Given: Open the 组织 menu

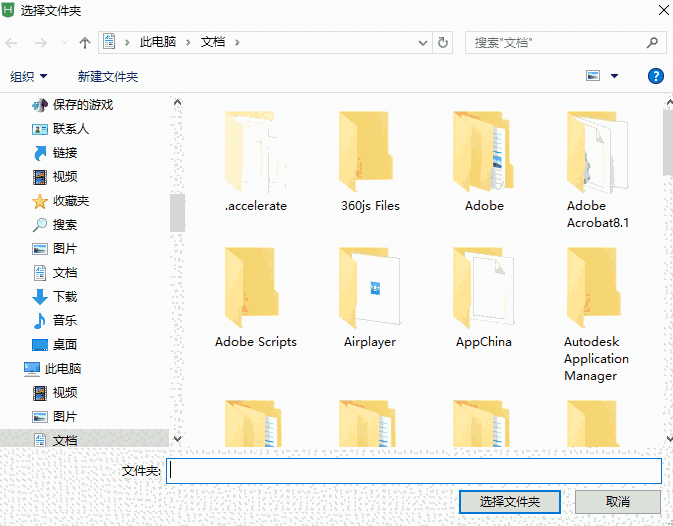Looking at the screenshot, I should [28, 76].
